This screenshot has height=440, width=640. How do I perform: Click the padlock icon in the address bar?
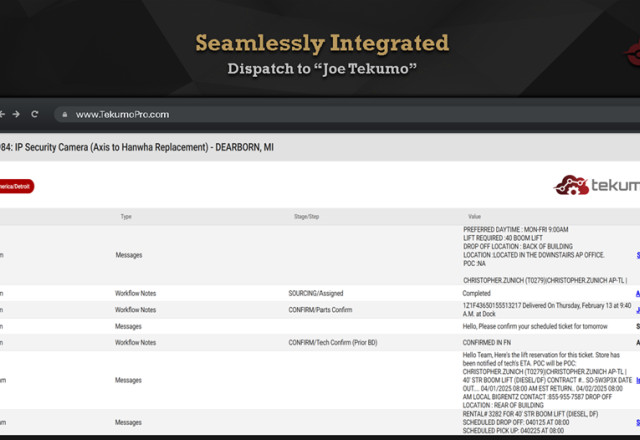64,115
